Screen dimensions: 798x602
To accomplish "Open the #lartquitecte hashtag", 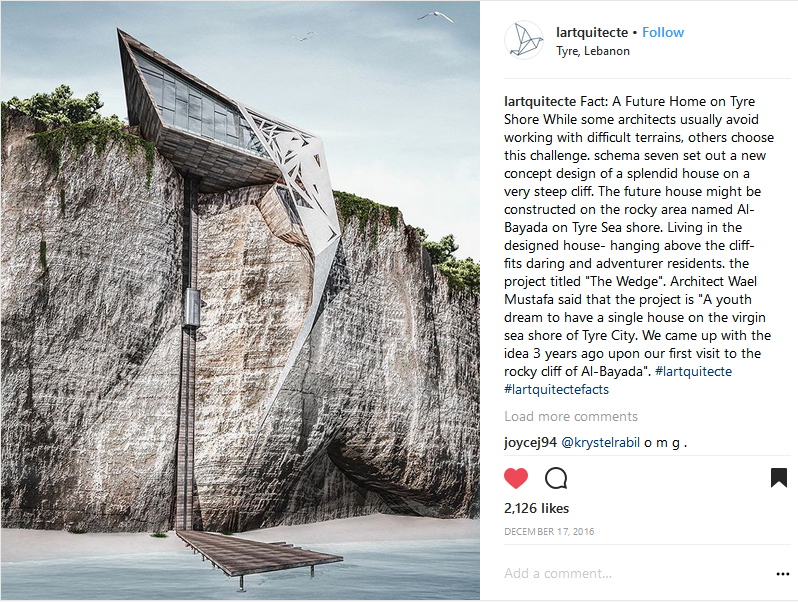I will coord(693,371).
